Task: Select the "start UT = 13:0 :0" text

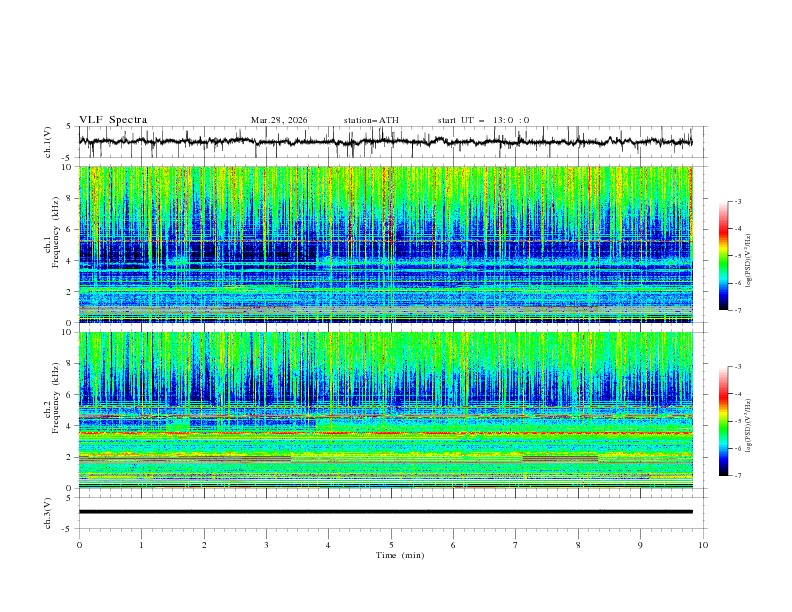Action: point(483,120)
